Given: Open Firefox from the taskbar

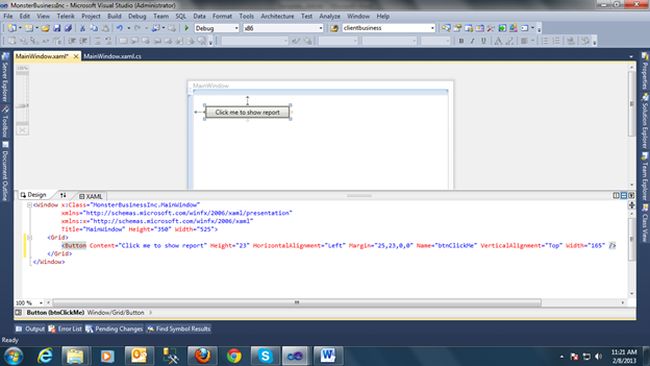Looking at the screenshot, I should coord(202,356).
